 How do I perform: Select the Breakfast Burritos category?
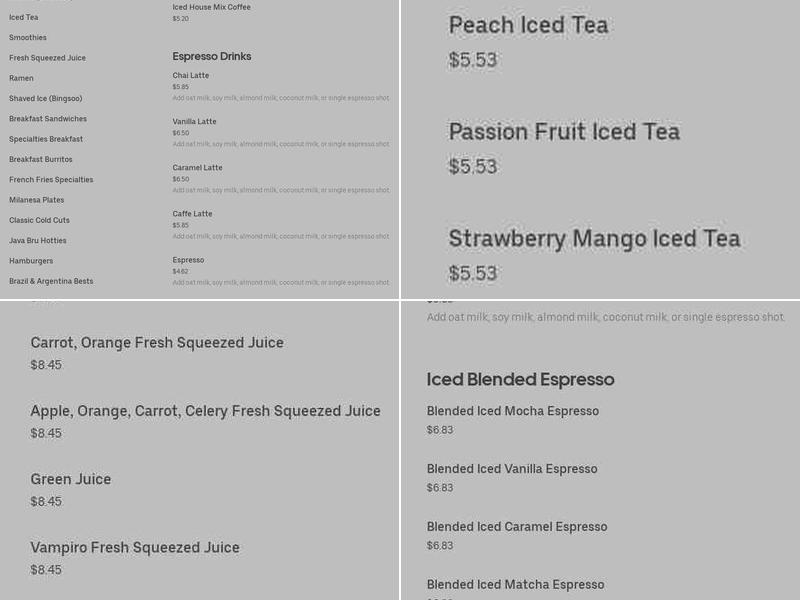point(44,159)
